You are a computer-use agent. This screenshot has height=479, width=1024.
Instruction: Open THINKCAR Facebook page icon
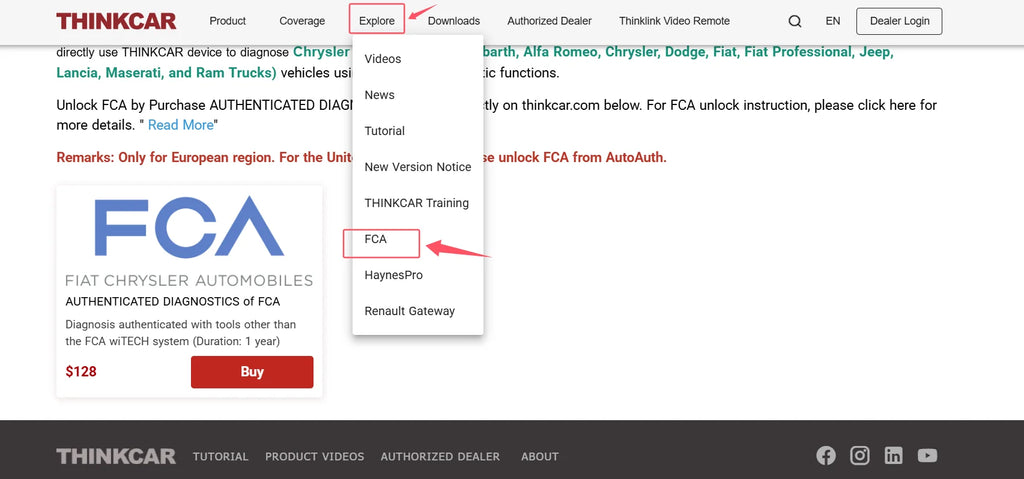[x=826, y=456]
